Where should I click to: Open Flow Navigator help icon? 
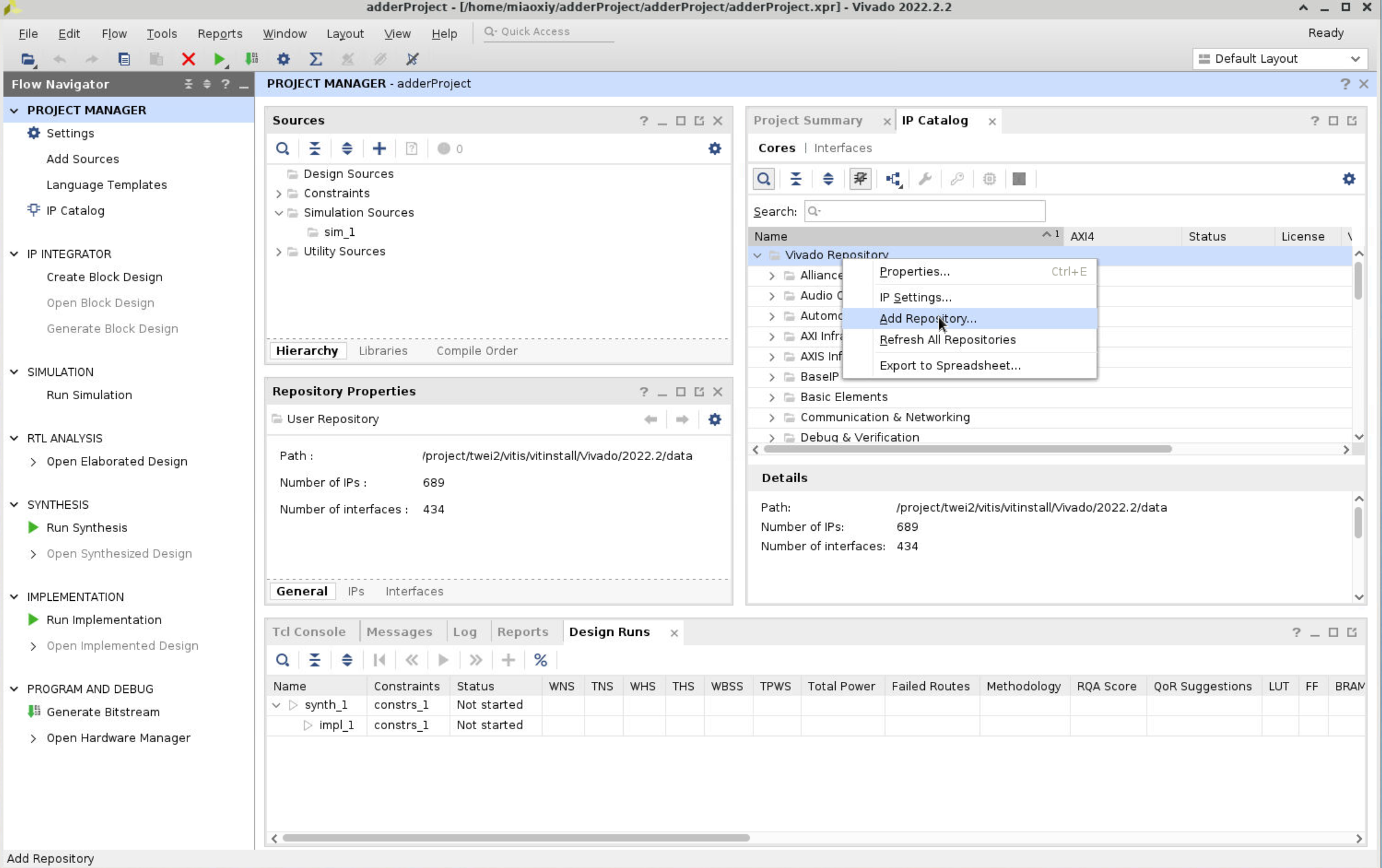(226, 84)
